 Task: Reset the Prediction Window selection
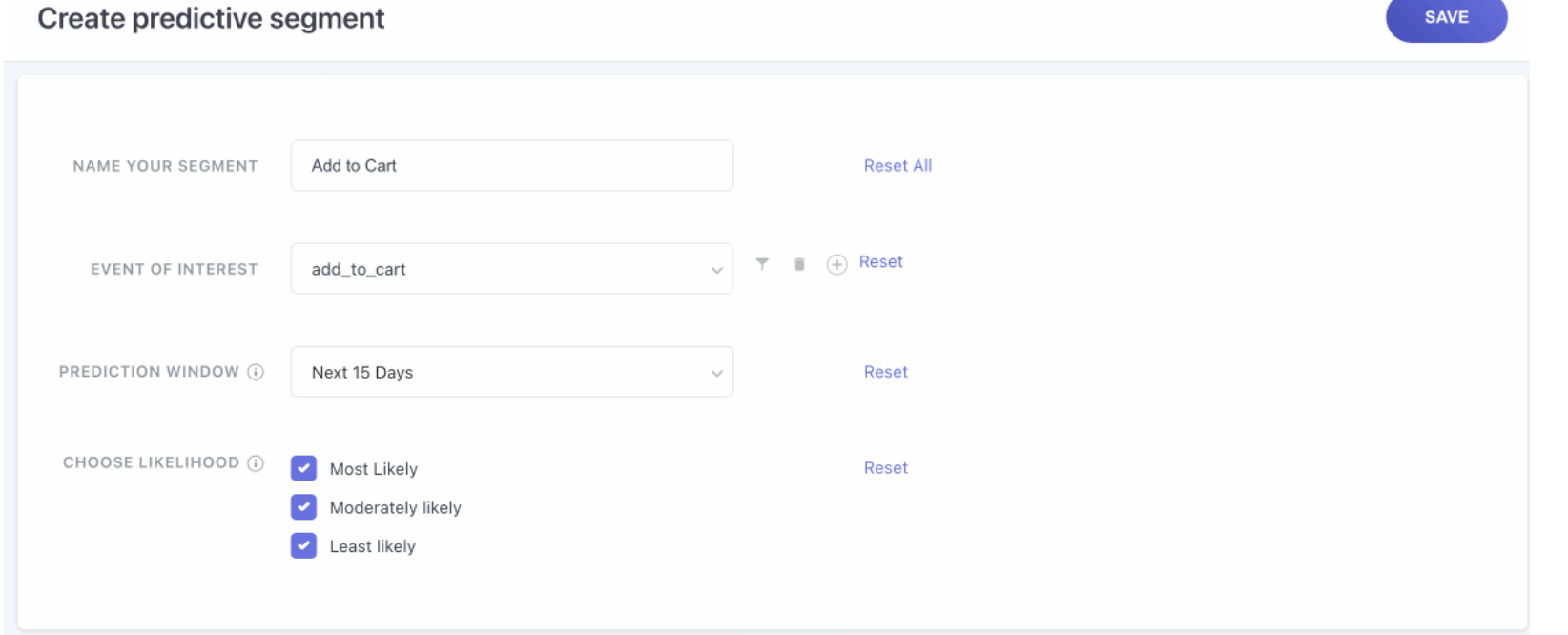click(885, 372)
